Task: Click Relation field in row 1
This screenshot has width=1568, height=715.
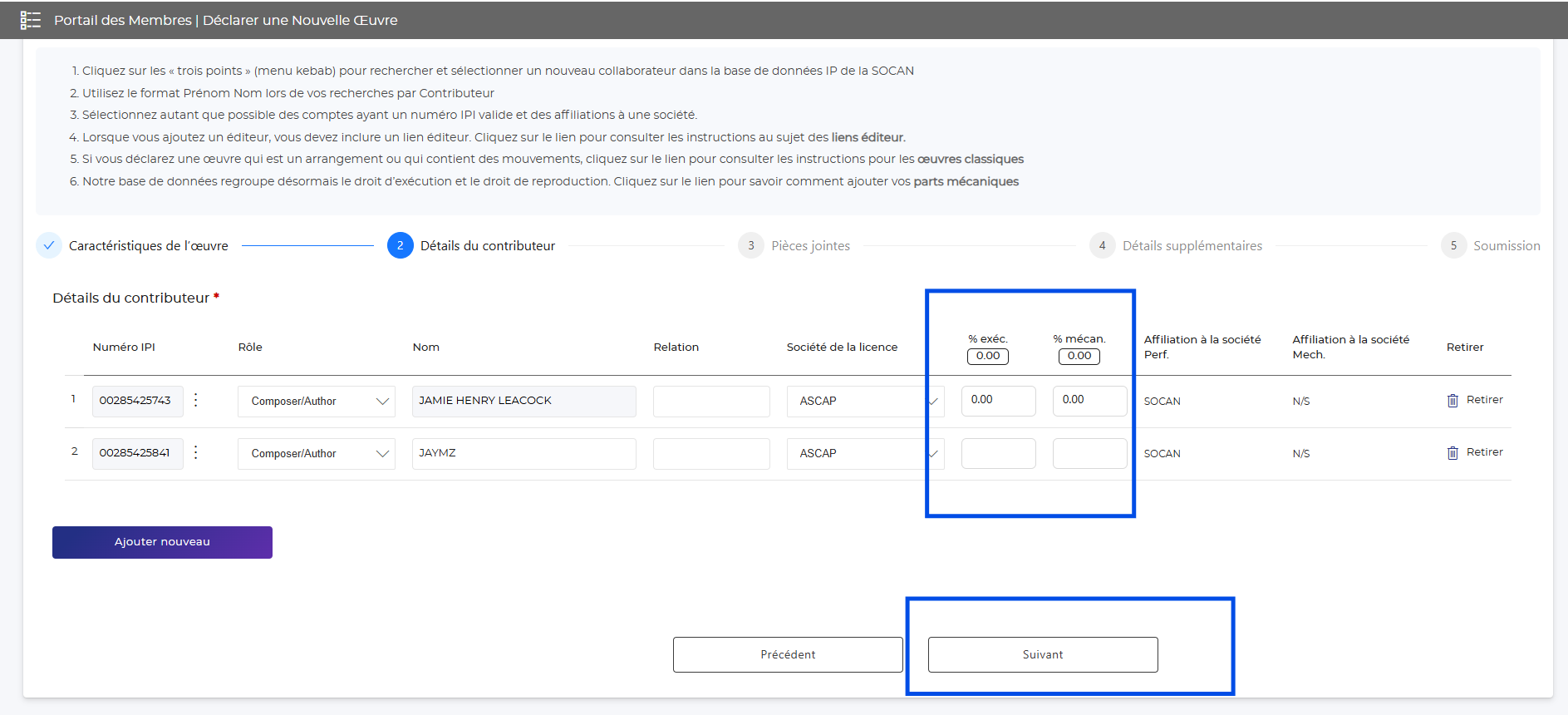Action: tap(710, 402)
